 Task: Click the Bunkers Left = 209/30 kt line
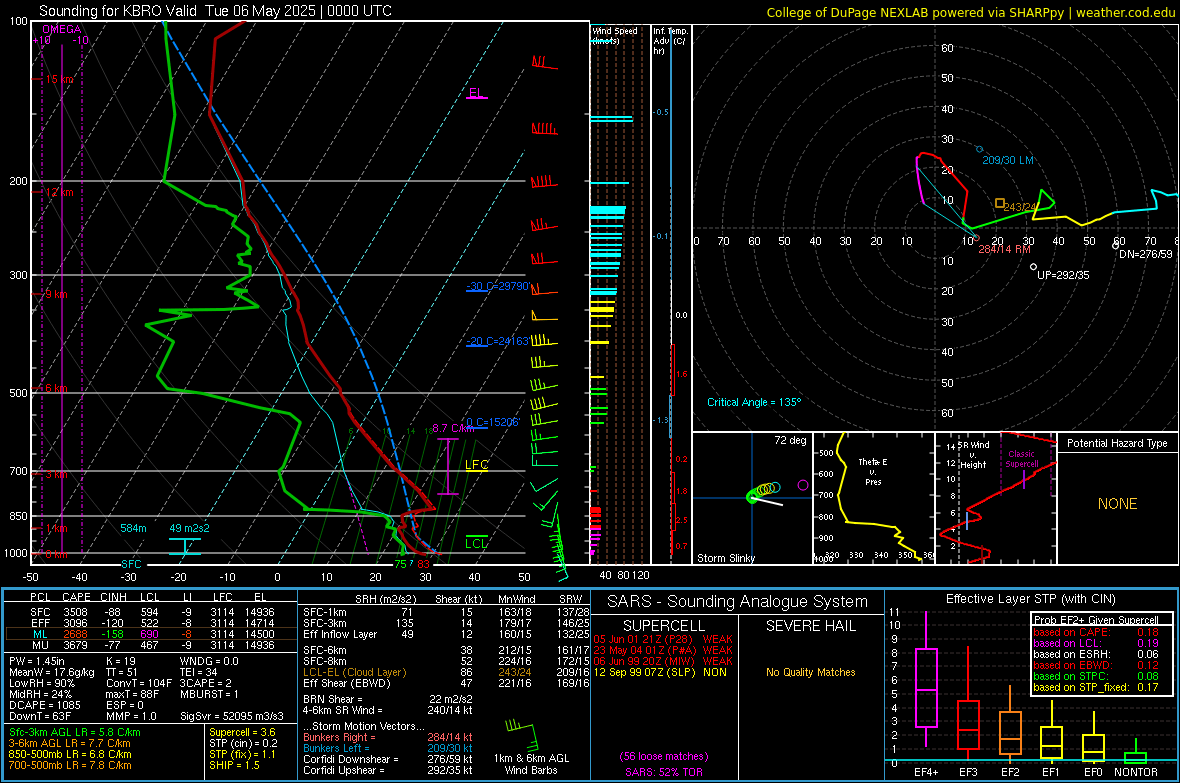[388, 748]
